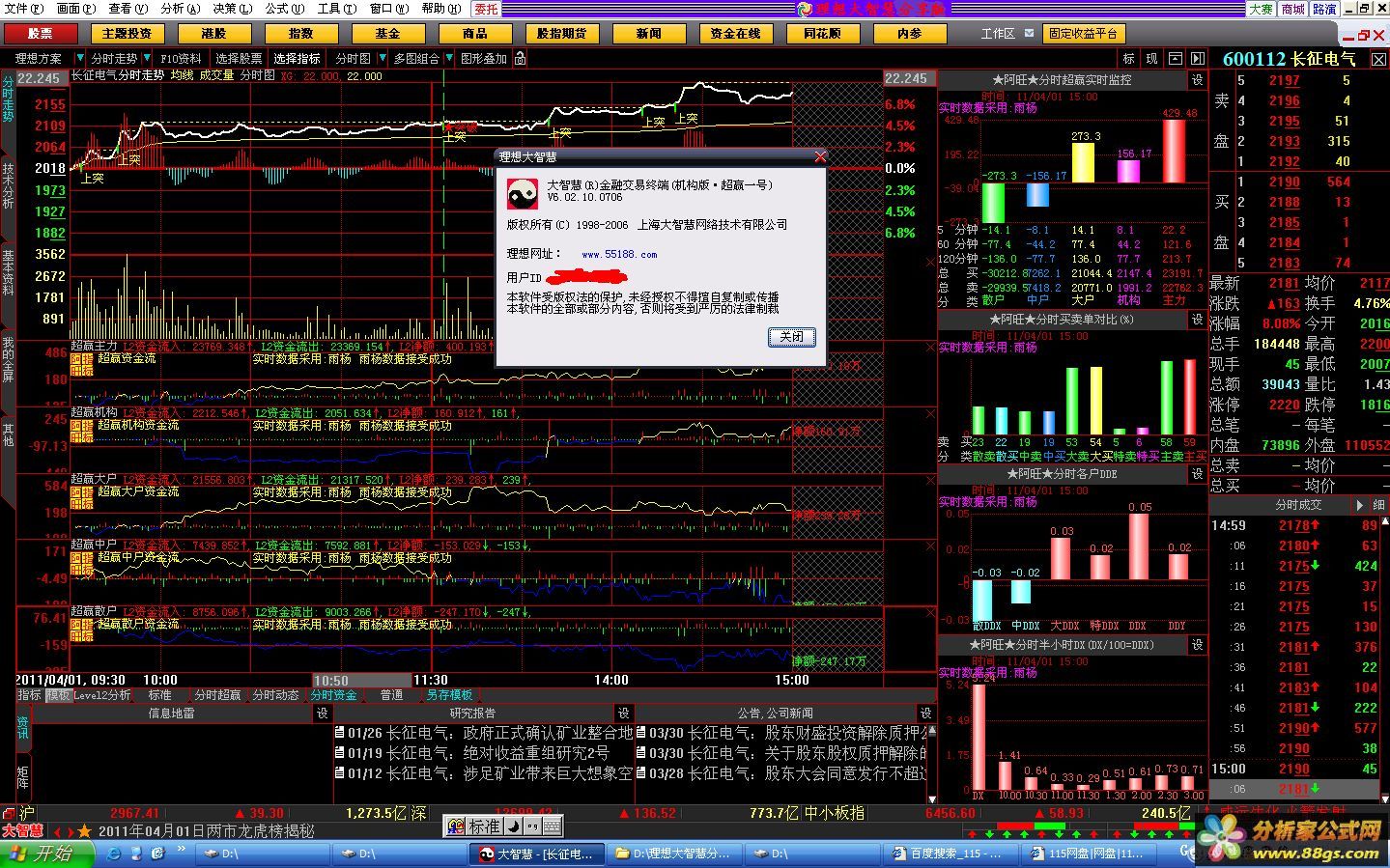Switch to the 矩阵 side tab
The image size is (1390, 868).
(x=23, y=776)
